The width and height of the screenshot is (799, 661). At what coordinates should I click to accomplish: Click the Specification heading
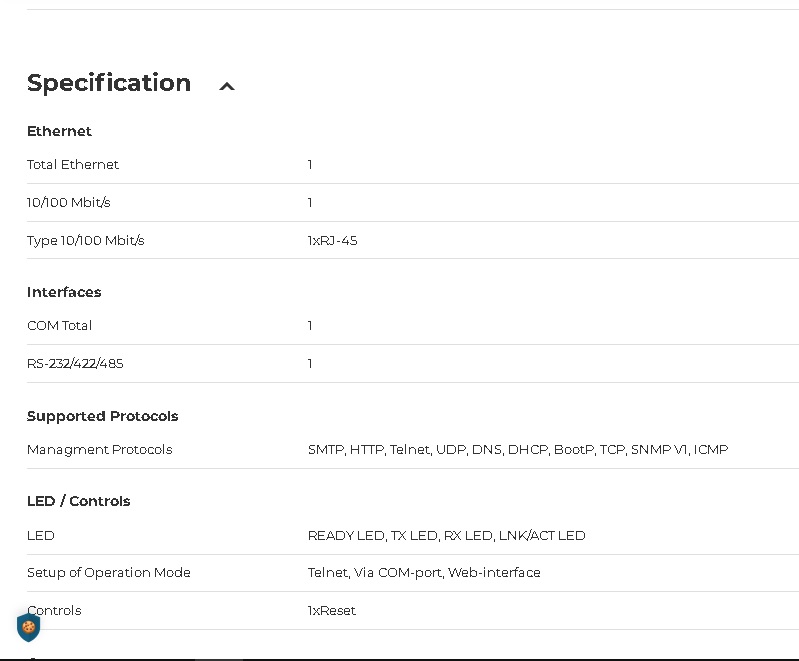pyautogui.click(x=109, y=83)
